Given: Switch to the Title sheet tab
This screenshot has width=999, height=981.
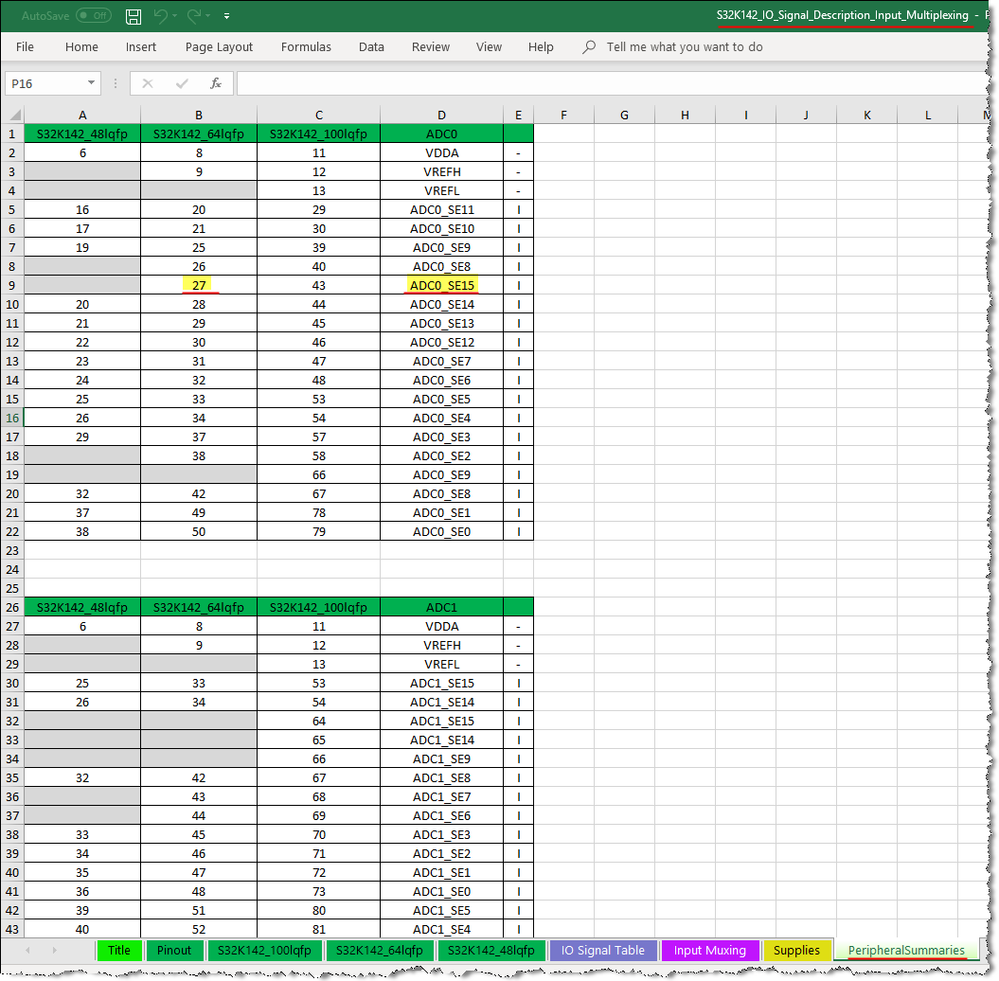Looking at the screenshot, I should pos(119,950).
